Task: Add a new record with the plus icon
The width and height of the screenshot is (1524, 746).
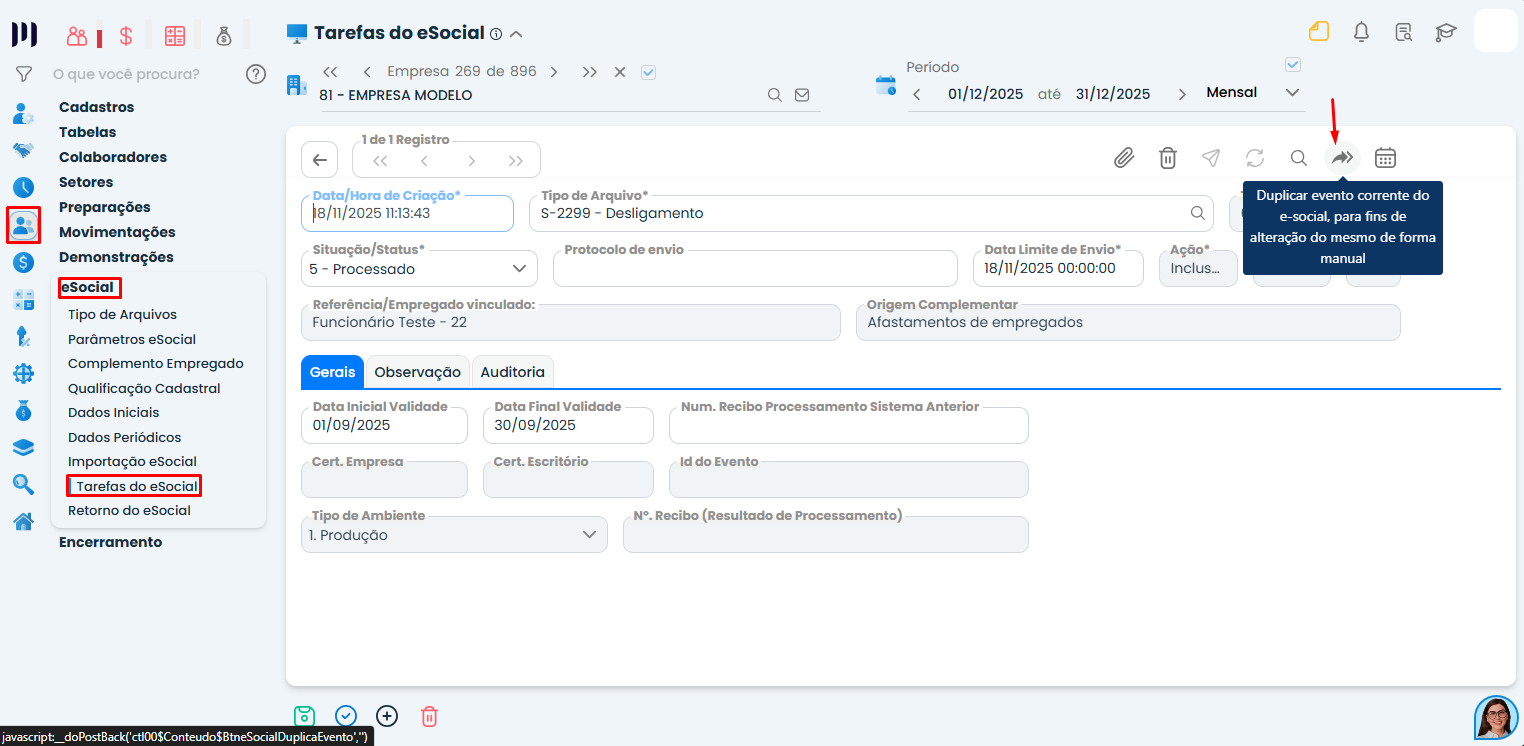Action: tap(387, 716)
